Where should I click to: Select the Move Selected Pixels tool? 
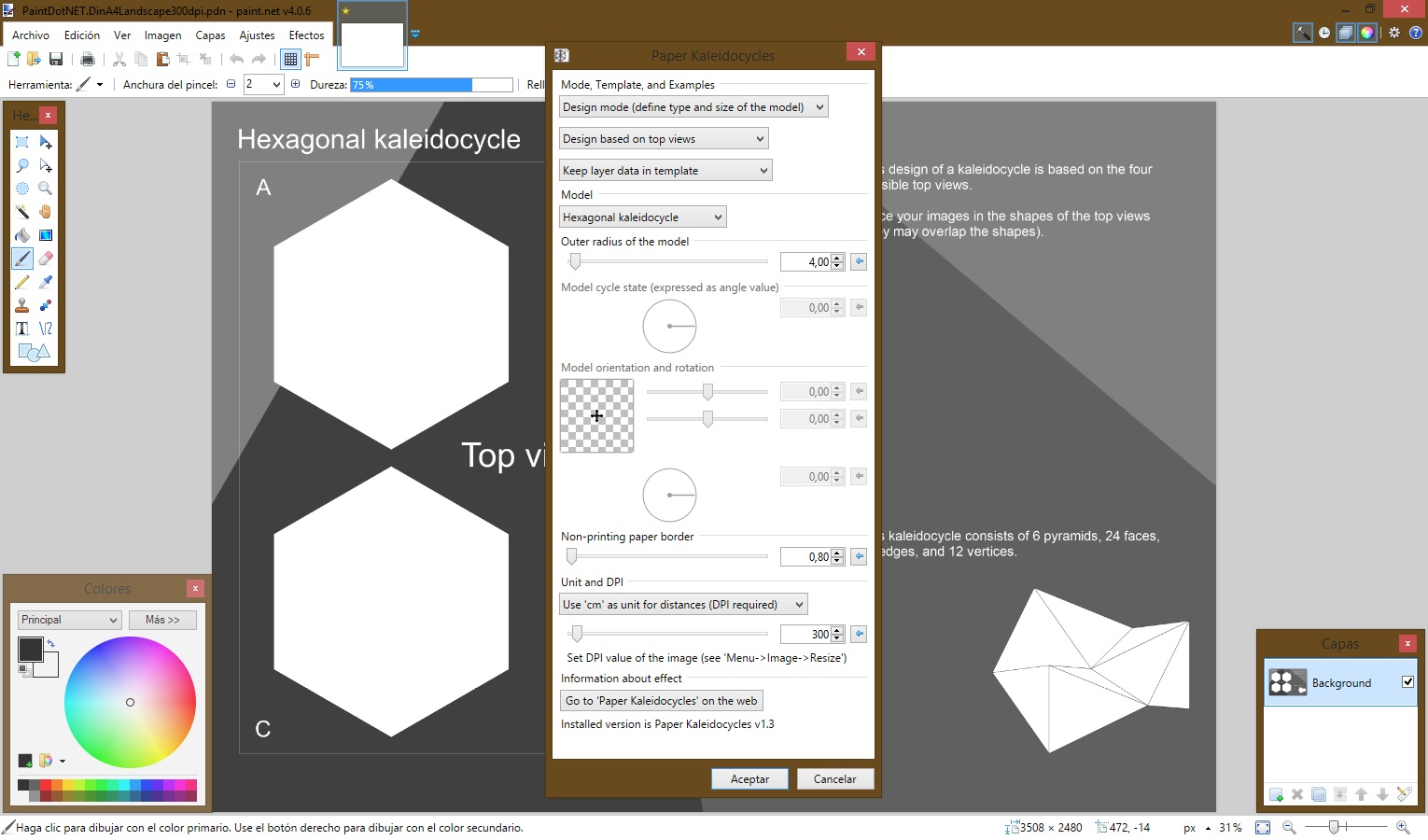pos(46,142)
